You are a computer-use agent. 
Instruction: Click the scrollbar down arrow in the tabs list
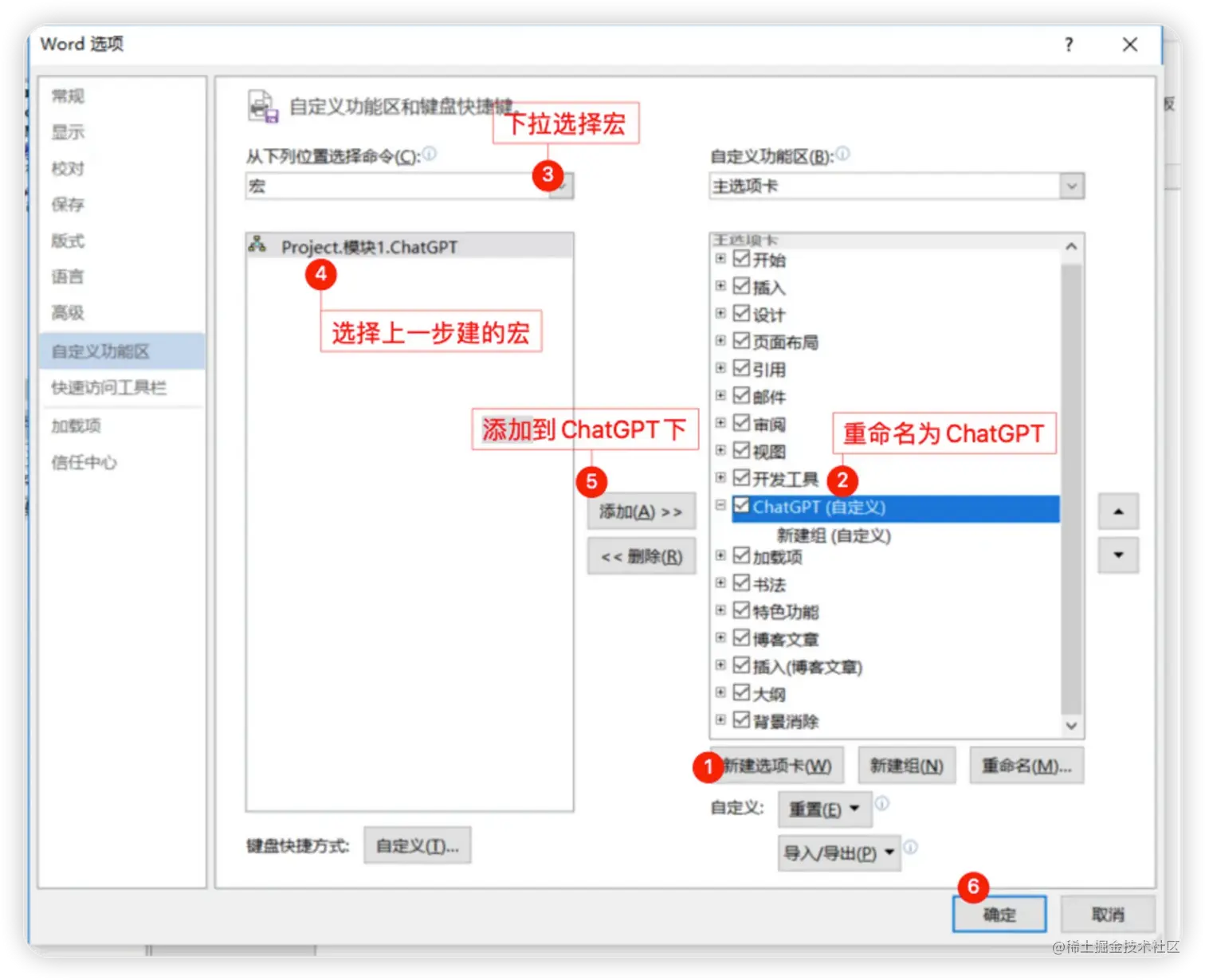[x=1072, y=725]
